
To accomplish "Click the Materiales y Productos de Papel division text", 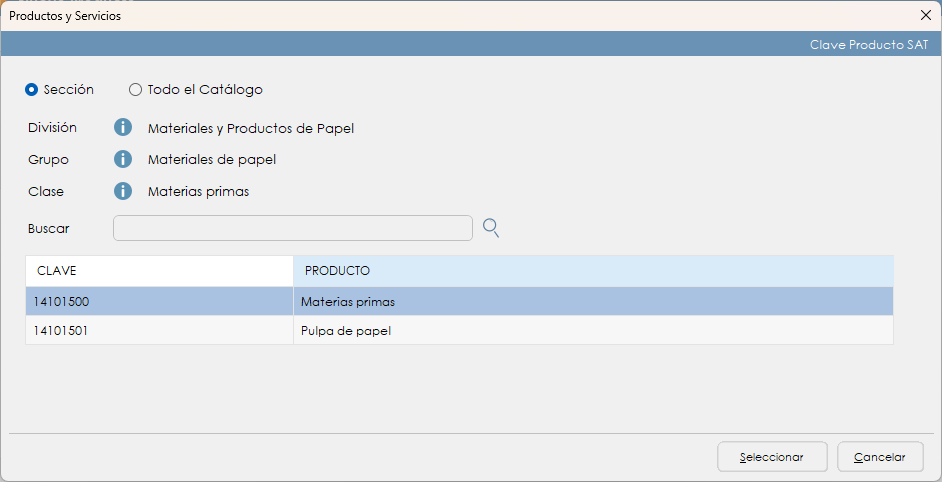I will [x=251, y=128].
